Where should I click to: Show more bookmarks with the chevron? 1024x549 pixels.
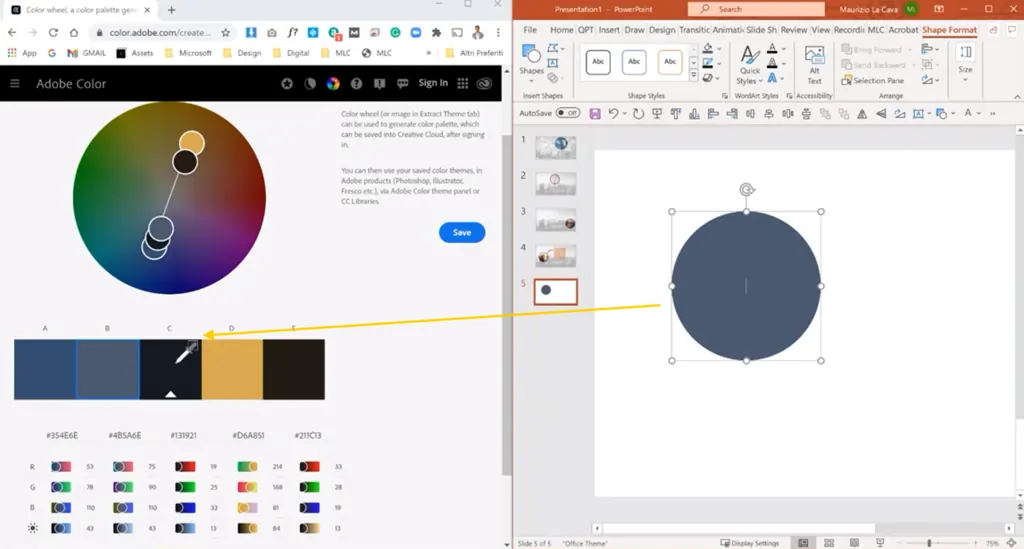[428, 53]
